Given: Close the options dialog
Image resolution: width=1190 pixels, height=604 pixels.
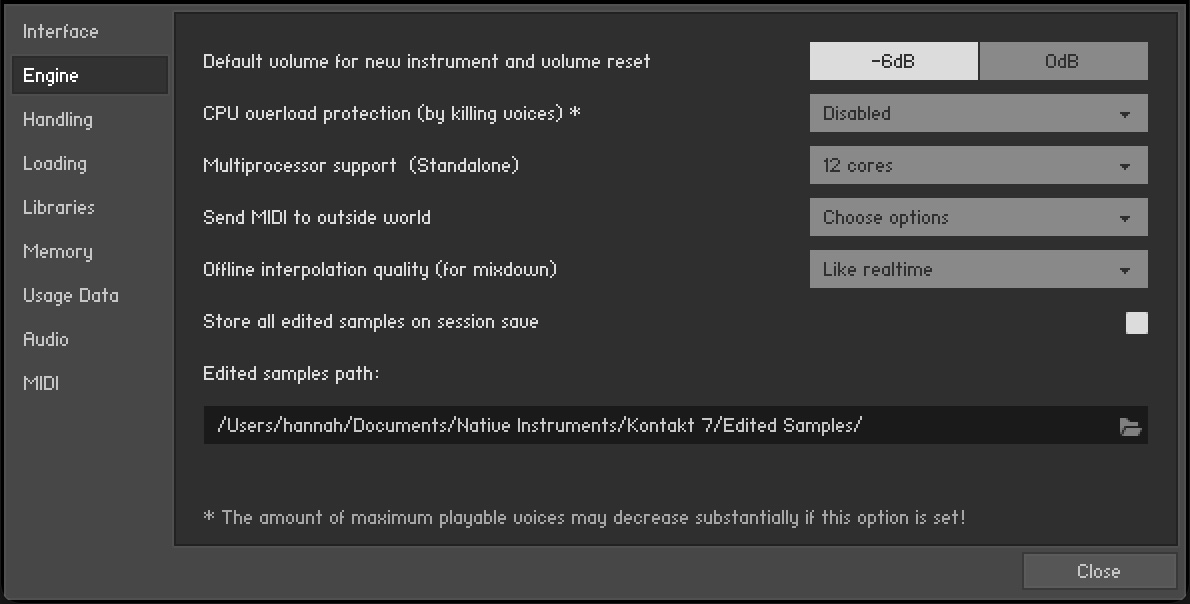Looking at the screenshot, I should [x=1098, y=571].
